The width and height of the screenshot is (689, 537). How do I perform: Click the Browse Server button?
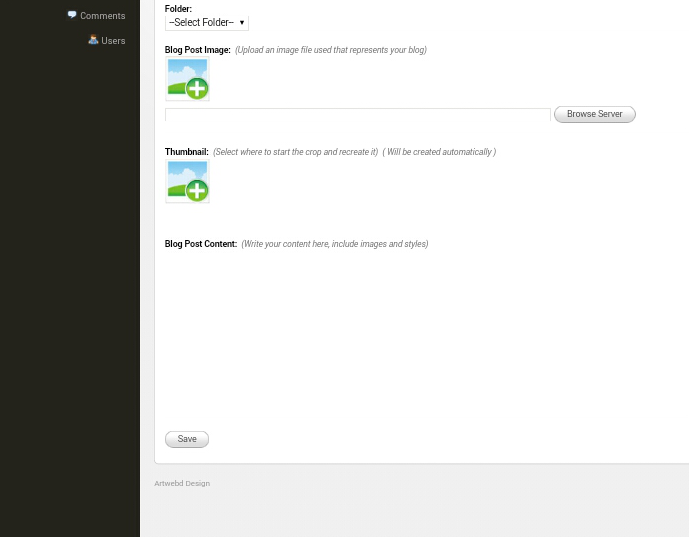click(595, 114)
